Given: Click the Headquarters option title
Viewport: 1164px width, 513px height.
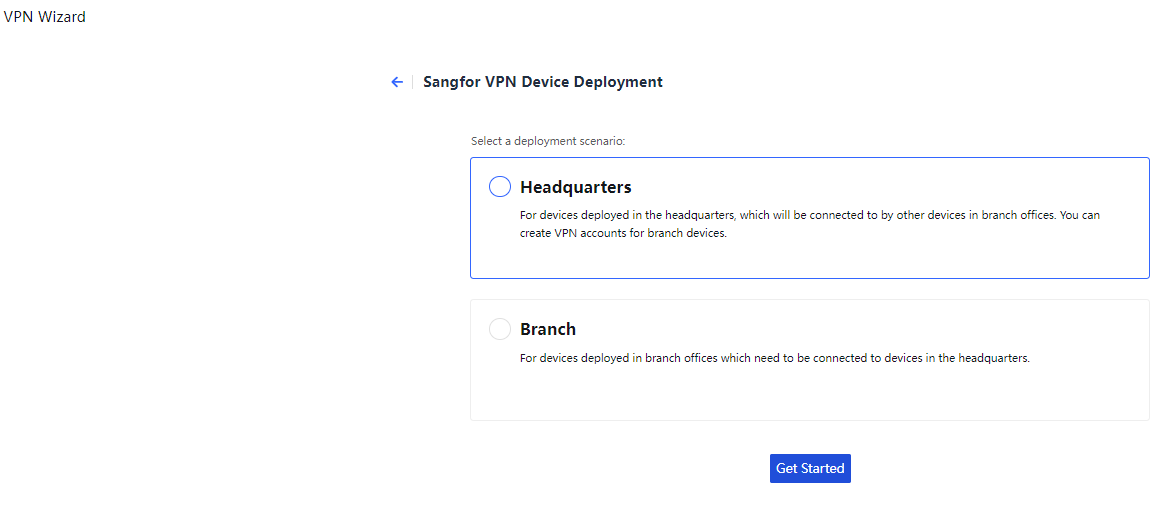Looking at the screenshot, I should coord(576,187).
